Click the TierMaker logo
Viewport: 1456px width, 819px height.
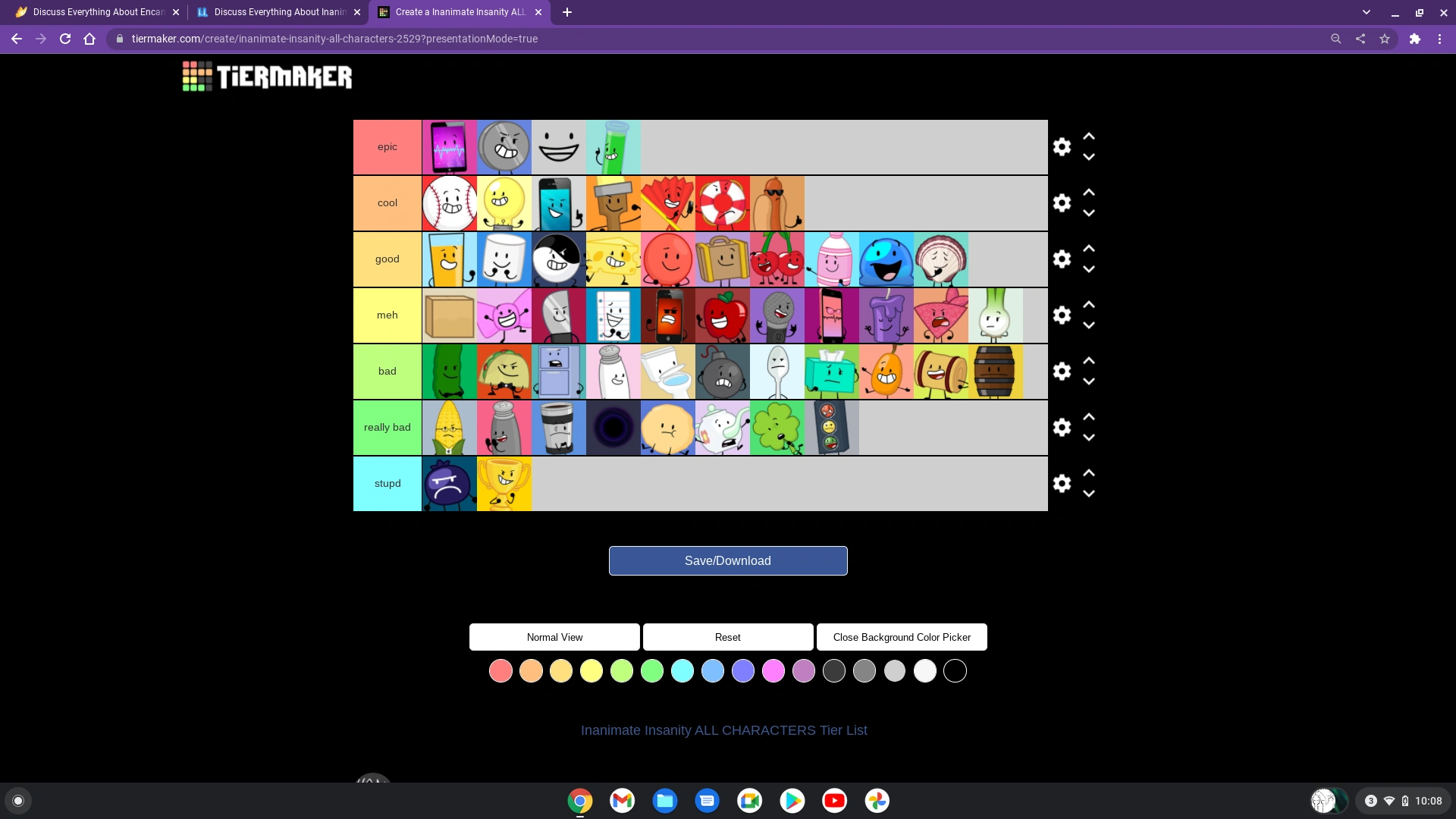click(x=266, y=76)
